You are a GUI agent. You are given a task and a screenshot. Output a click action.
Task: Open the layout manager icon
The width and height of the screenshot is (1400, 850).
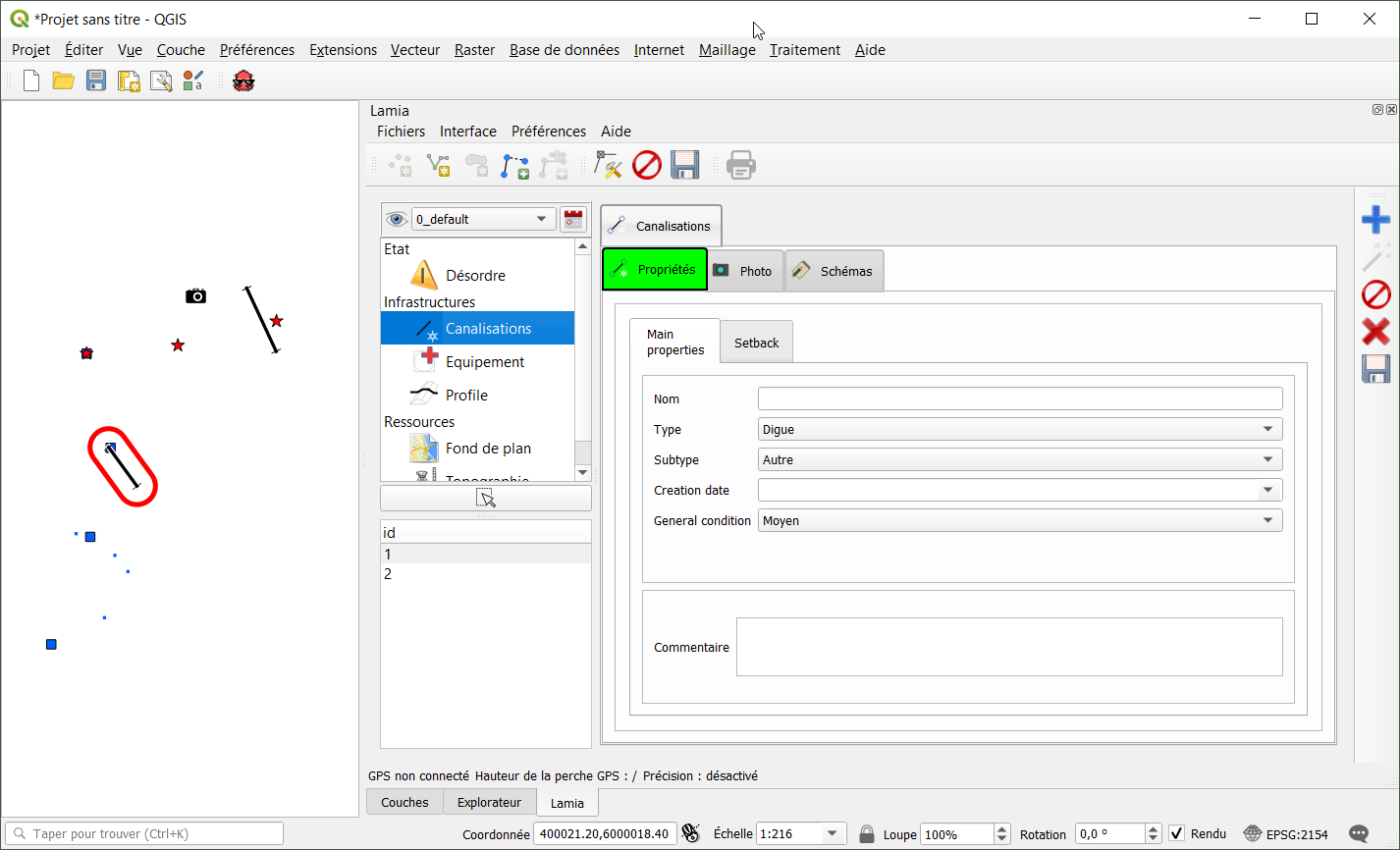click(161, 81)
